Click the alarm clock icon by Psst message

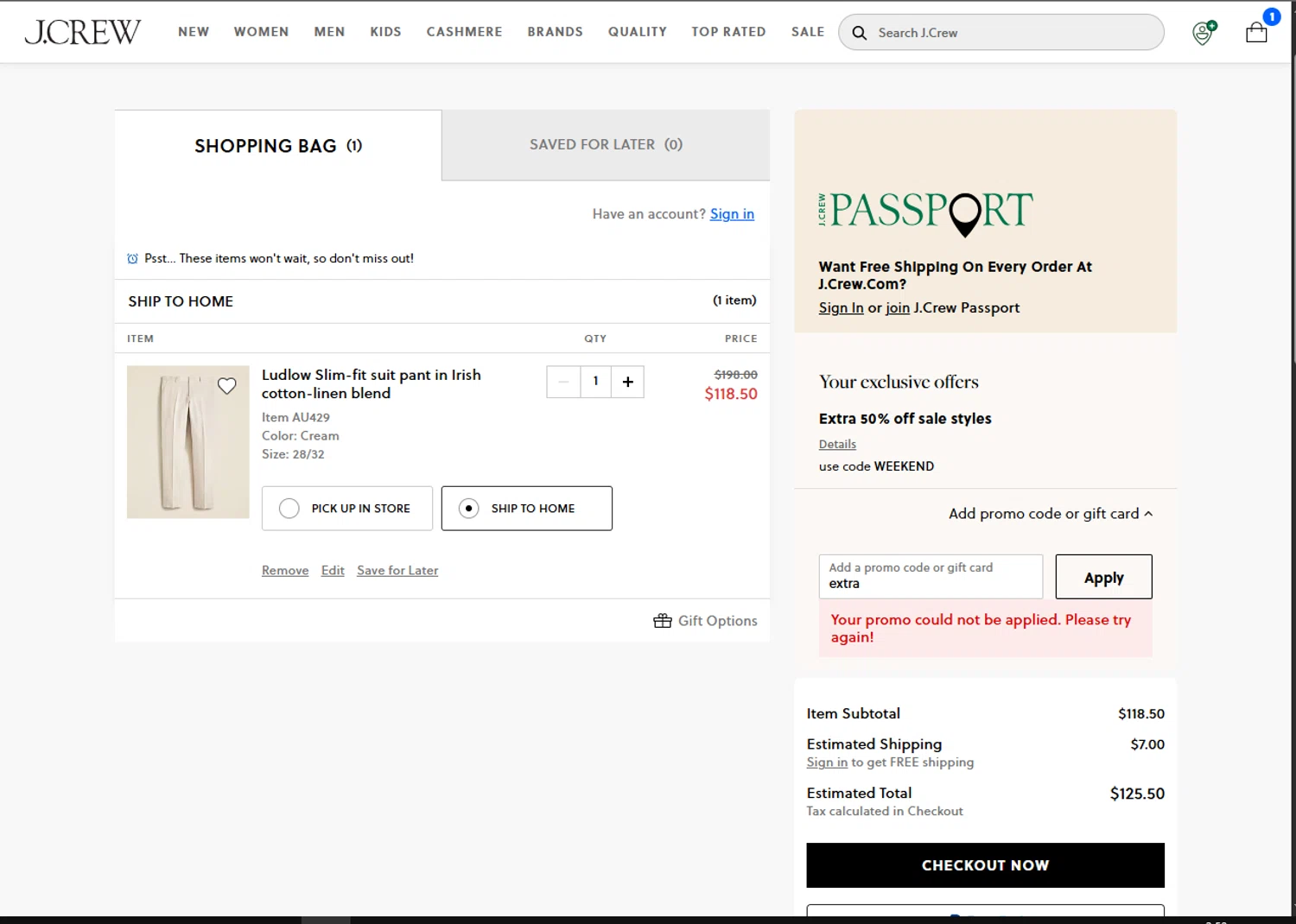pos(132,258)
